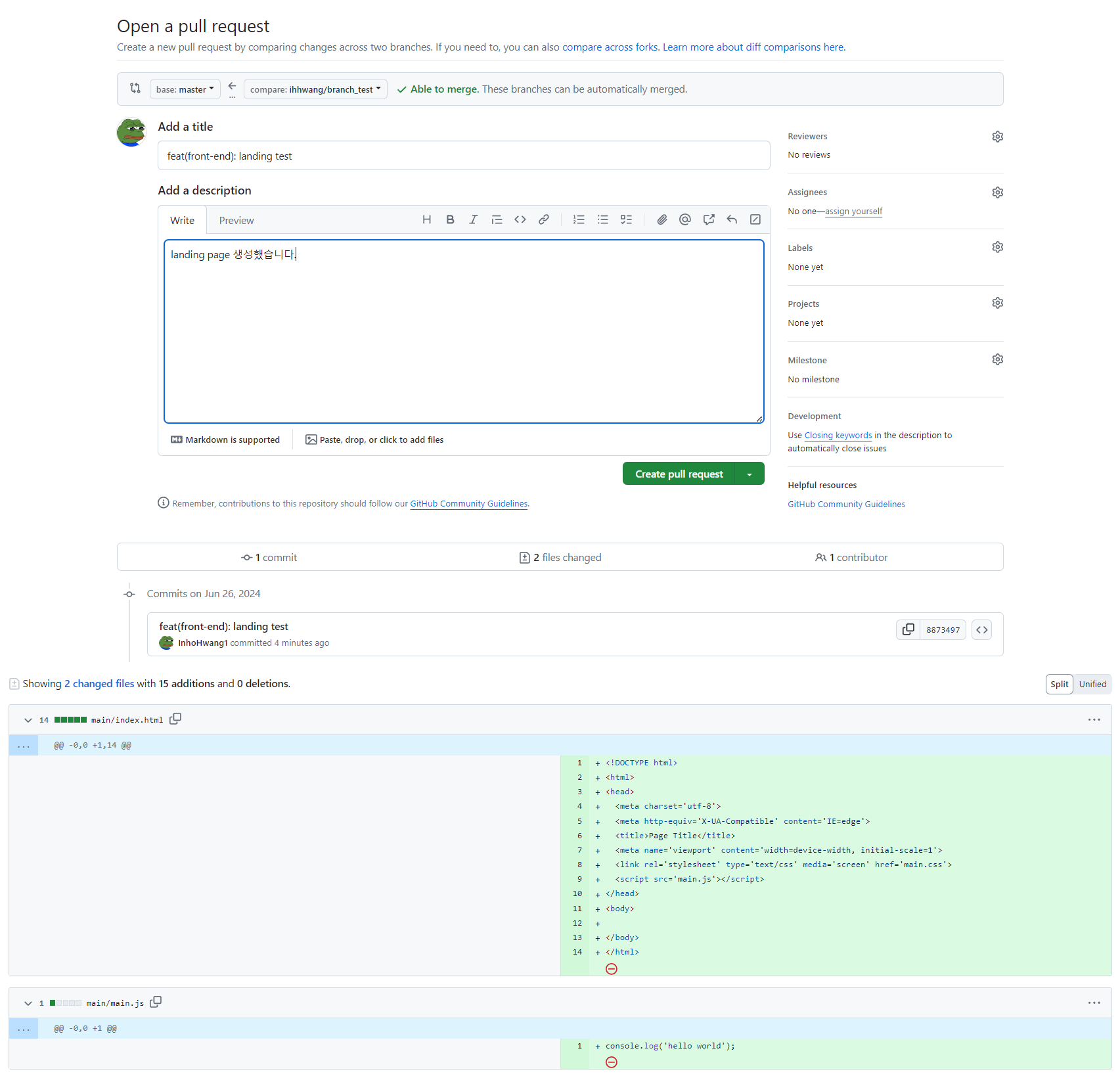Open compare: ihhwang/branch_test dropdown
1120x1082 pixels.
tap(315, 89)
